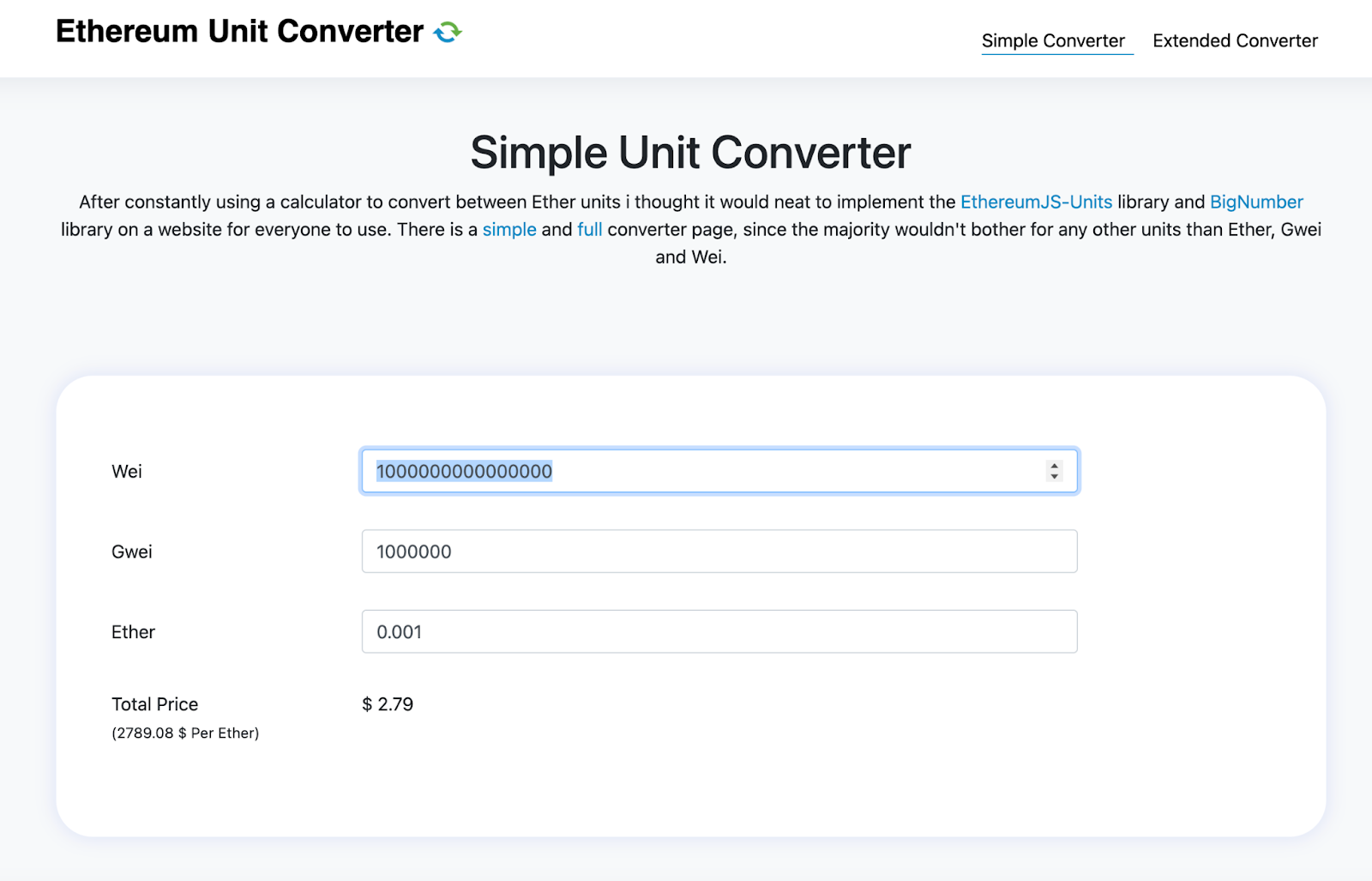Click the '(2789.08 $ Per Ether)' price text
This screenshot has height=881, width=1372.
[x=184, y=733]
